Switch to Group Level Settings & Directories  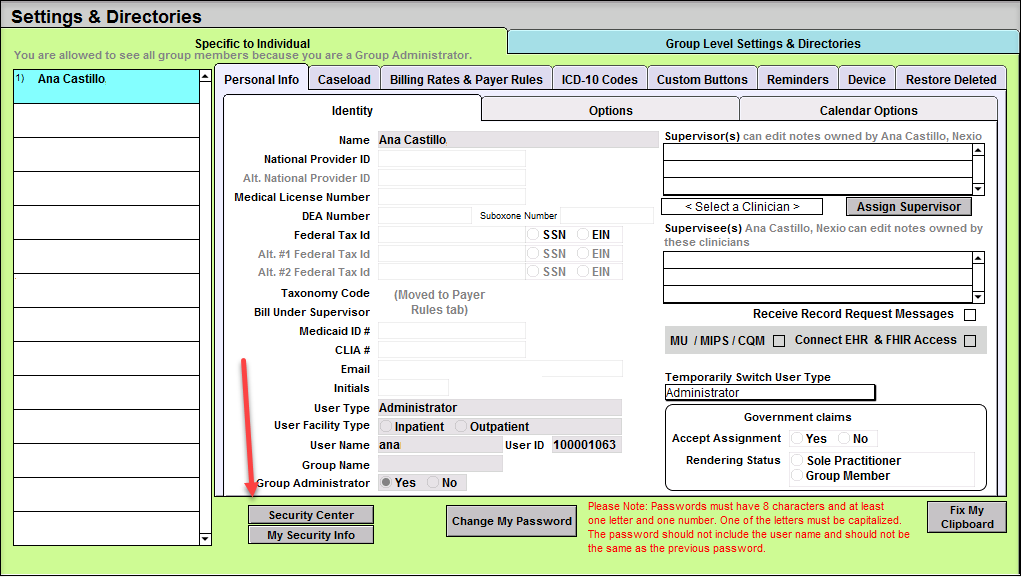(762, 44)
